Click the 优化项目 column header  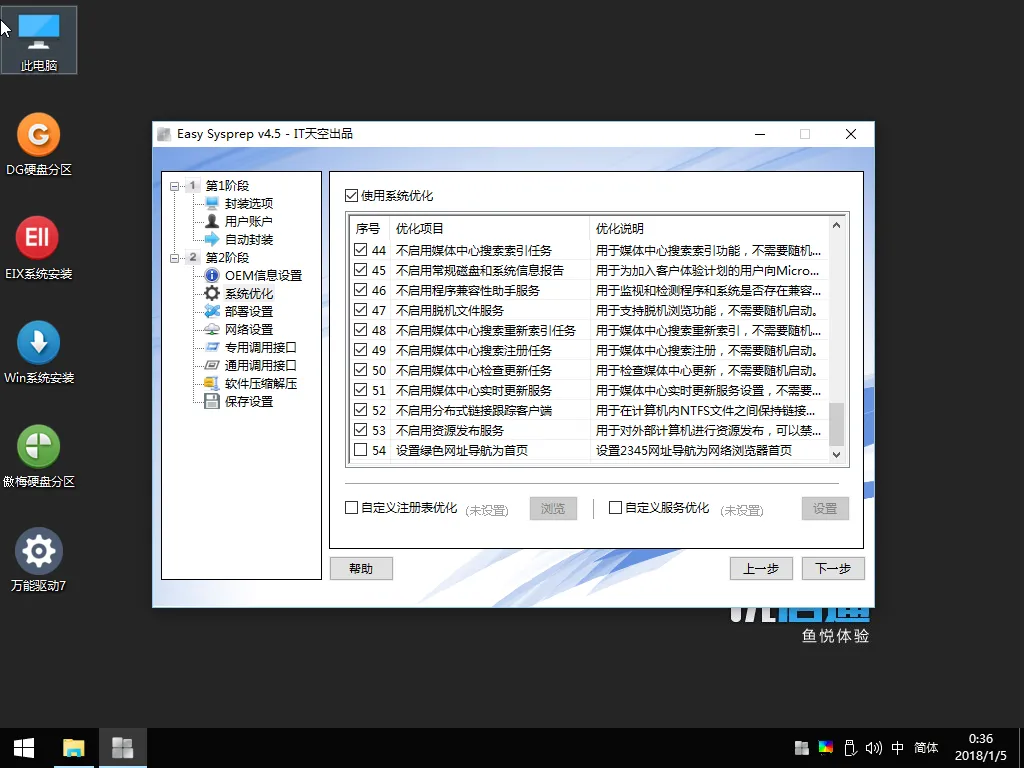(x=490, y=229)
